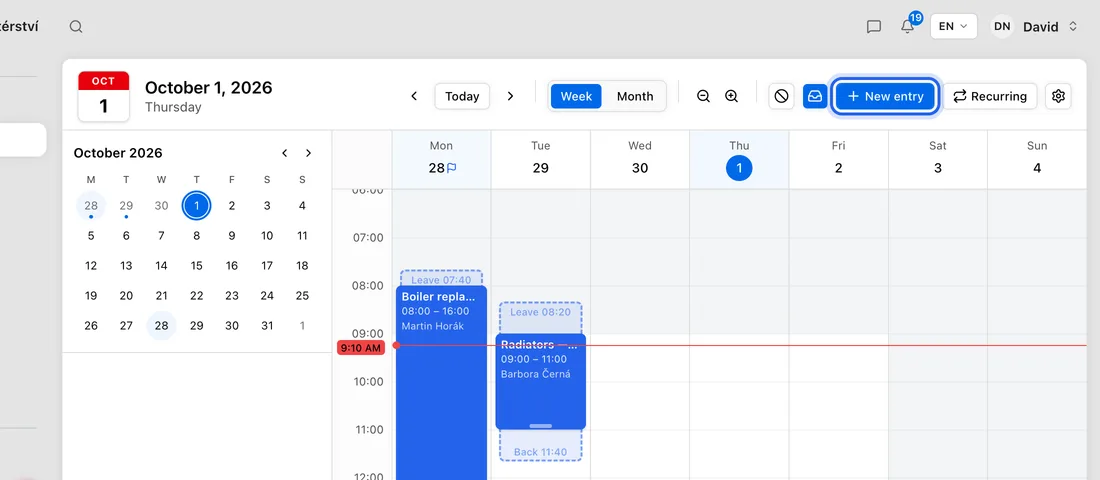Image resolution: width=1100 pixels, height=480 pixels.
Task: Click the DN avatar circle
Action: coord(1002,27)
